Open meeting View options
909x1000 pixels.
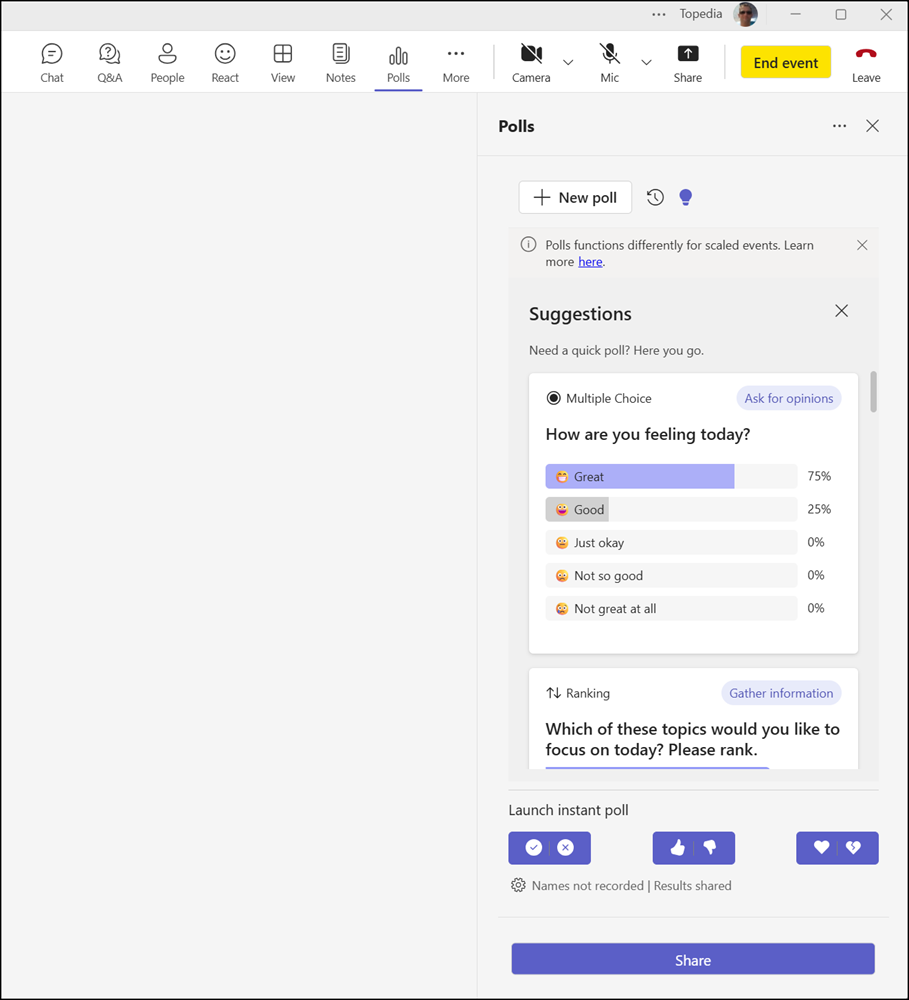pyautogui.click(x=282, y=61)
